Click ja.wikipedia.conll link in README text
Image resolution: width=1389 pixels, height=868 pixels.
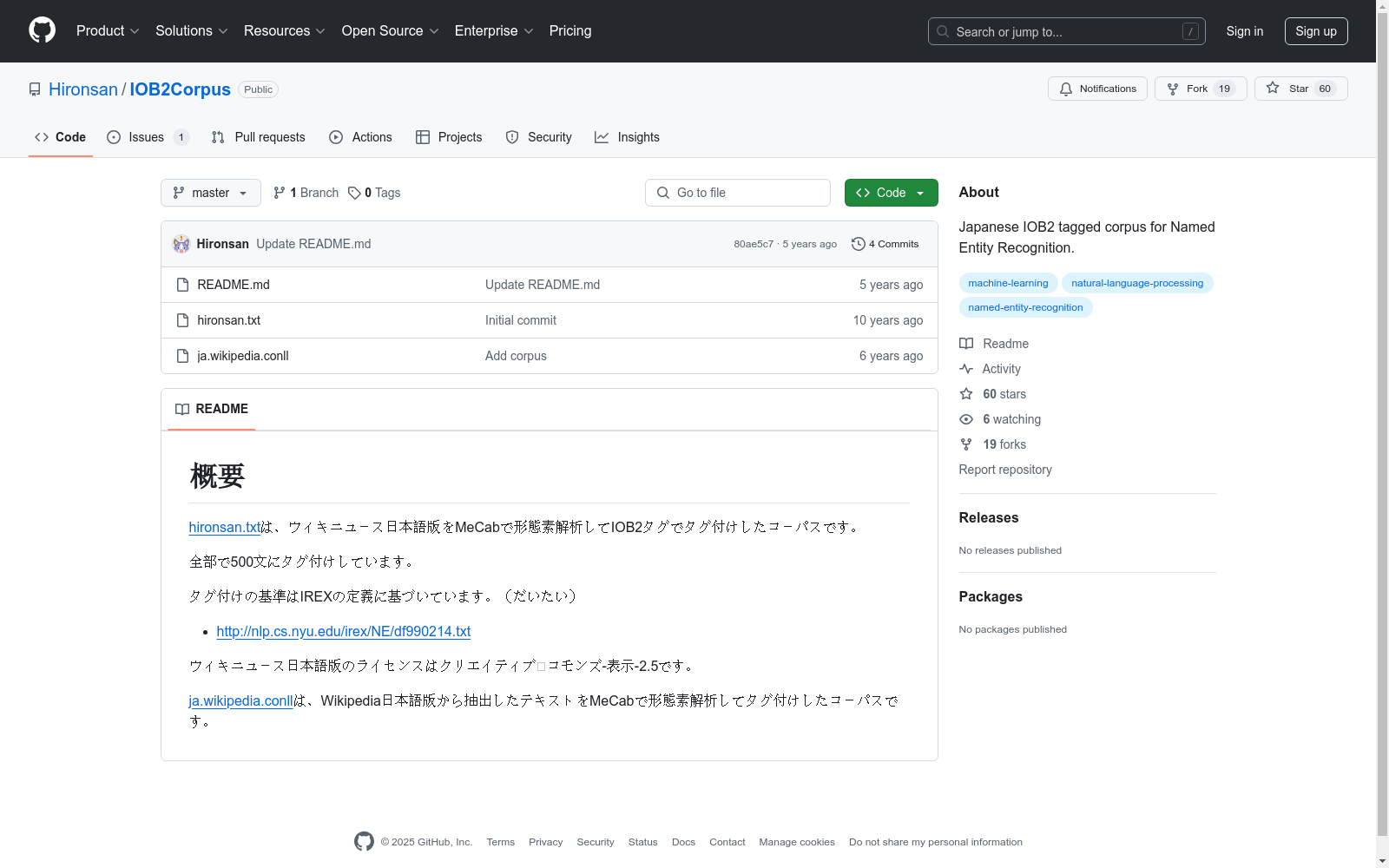tap(240, 700)
